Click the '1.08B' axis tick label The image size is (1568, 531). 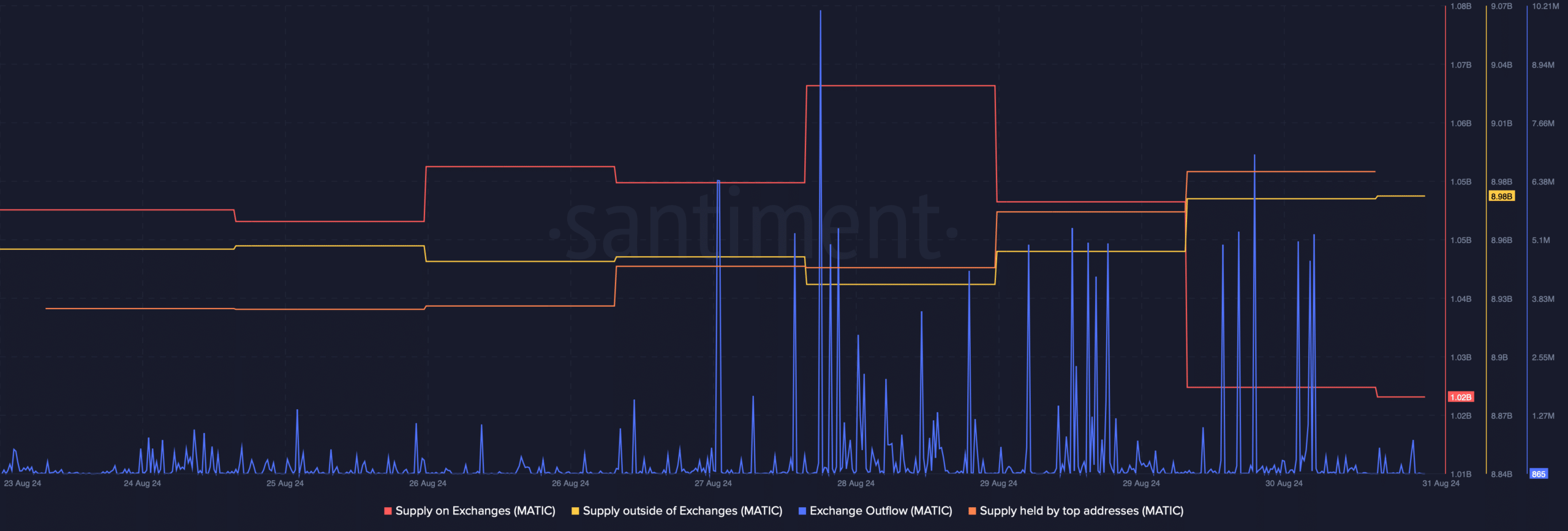point(1461,6)
